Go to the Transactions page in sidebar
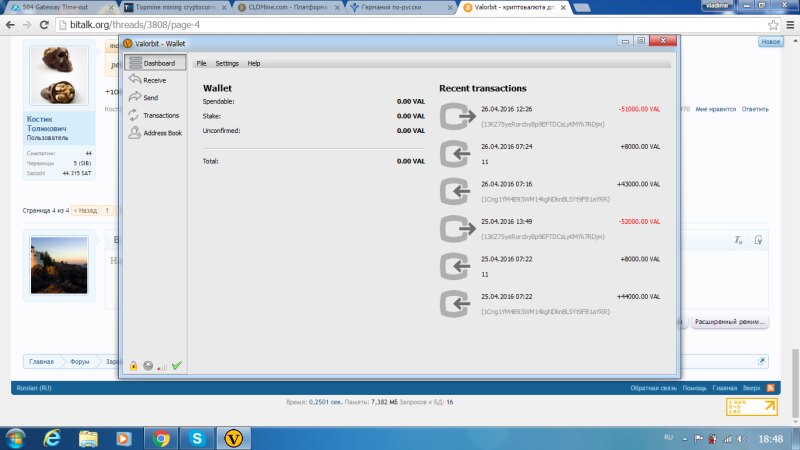The width and height of the screenshot is (800, 450). (159, 115)
